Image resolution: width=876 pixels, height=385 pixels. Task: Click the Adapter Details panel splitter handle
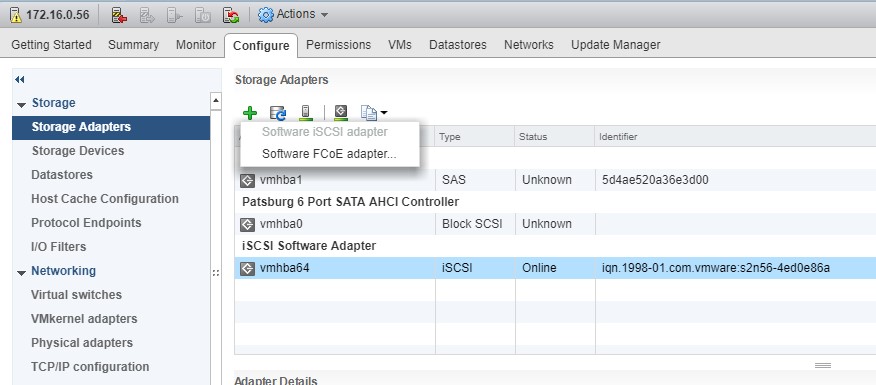point(822,365)
